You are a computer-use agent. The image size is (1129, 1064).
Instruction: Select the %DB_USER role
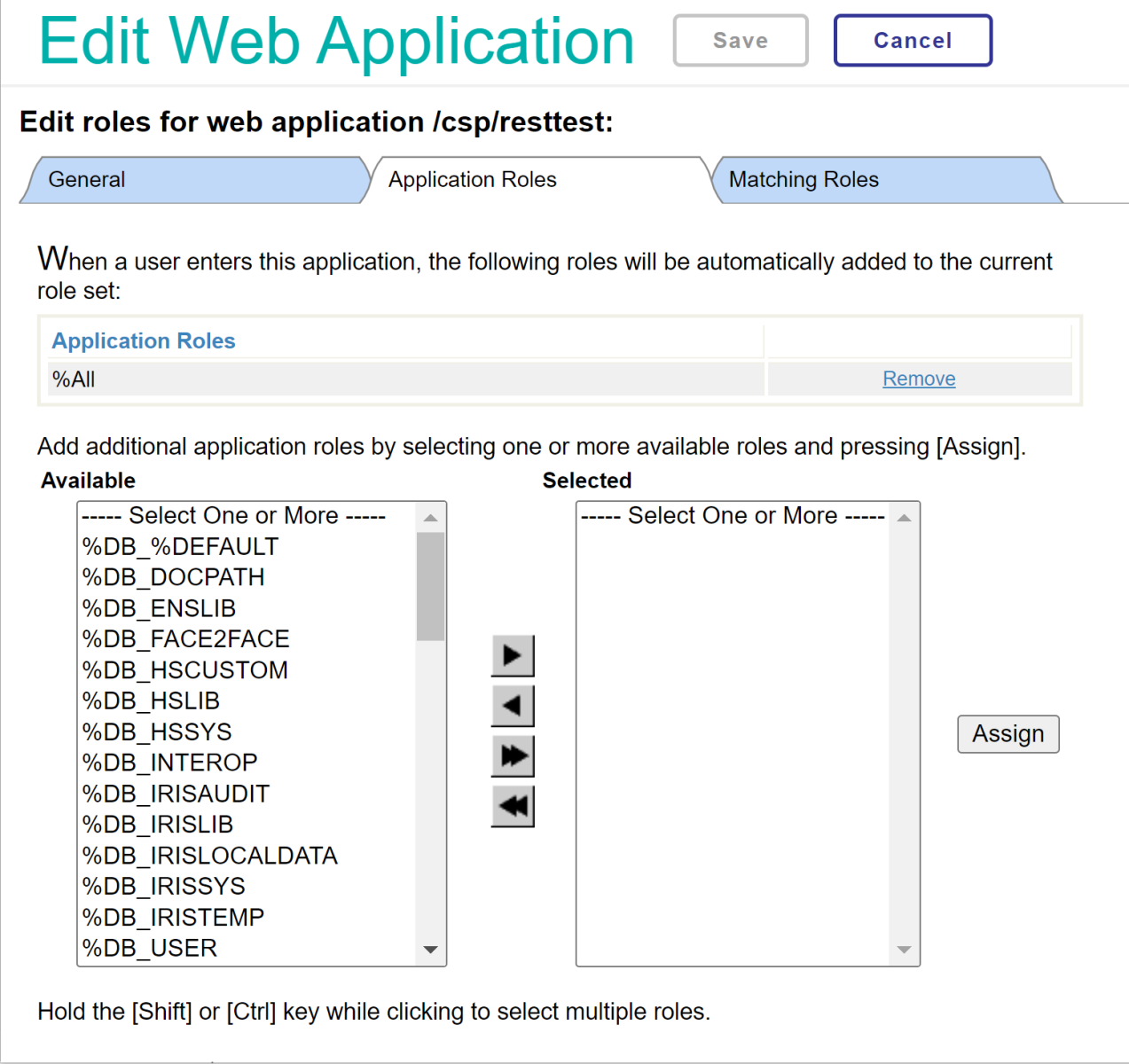[x=150, y=949]
